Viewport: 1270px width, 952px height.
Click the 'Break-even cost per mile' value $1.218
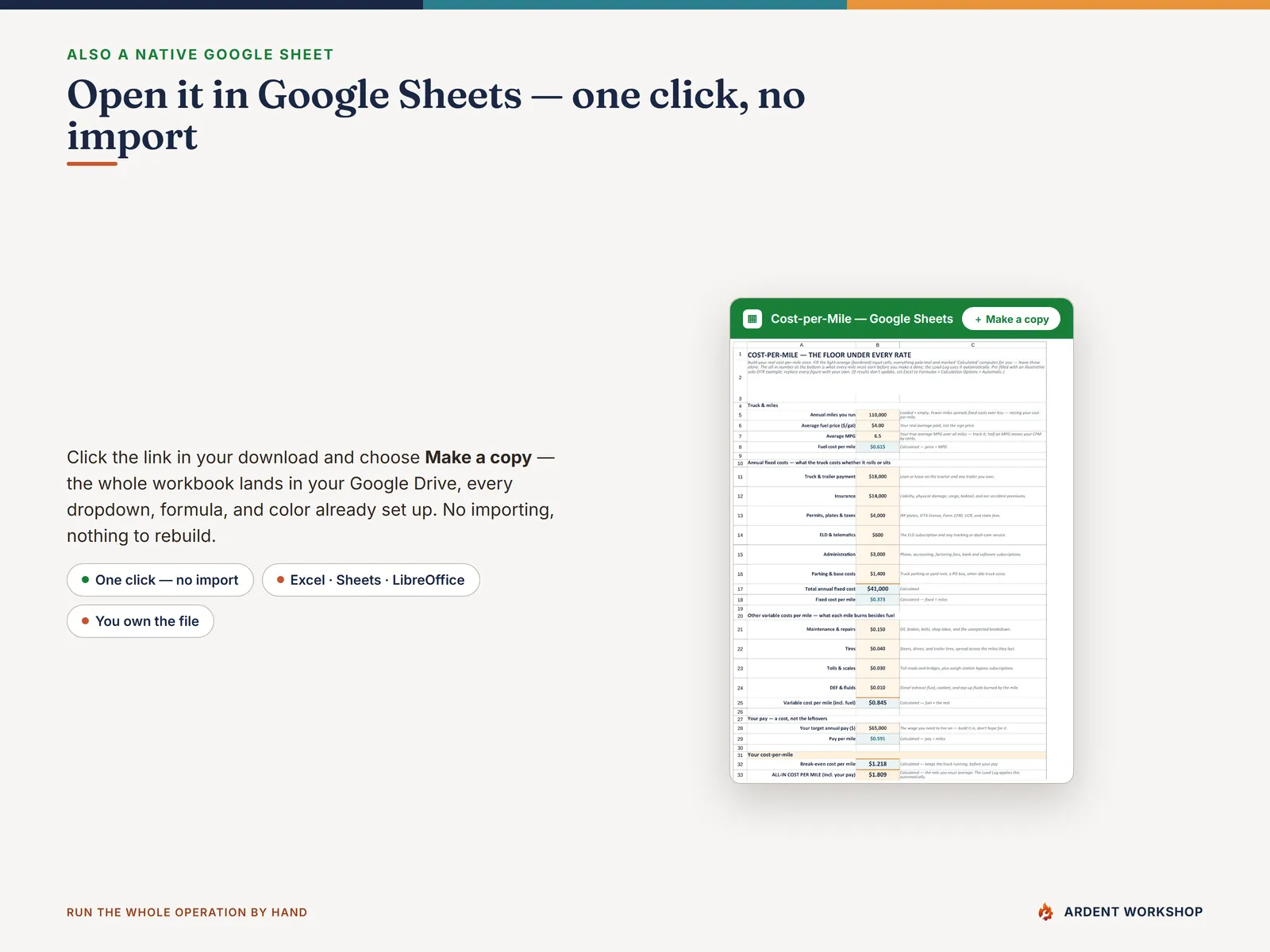tap(877, 764)
